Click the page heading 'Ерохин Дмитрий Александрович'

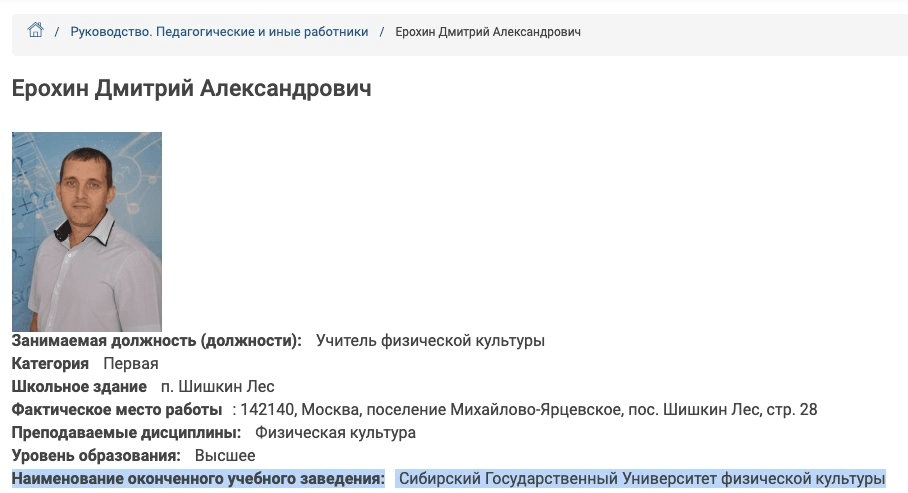tap(191, 89)
